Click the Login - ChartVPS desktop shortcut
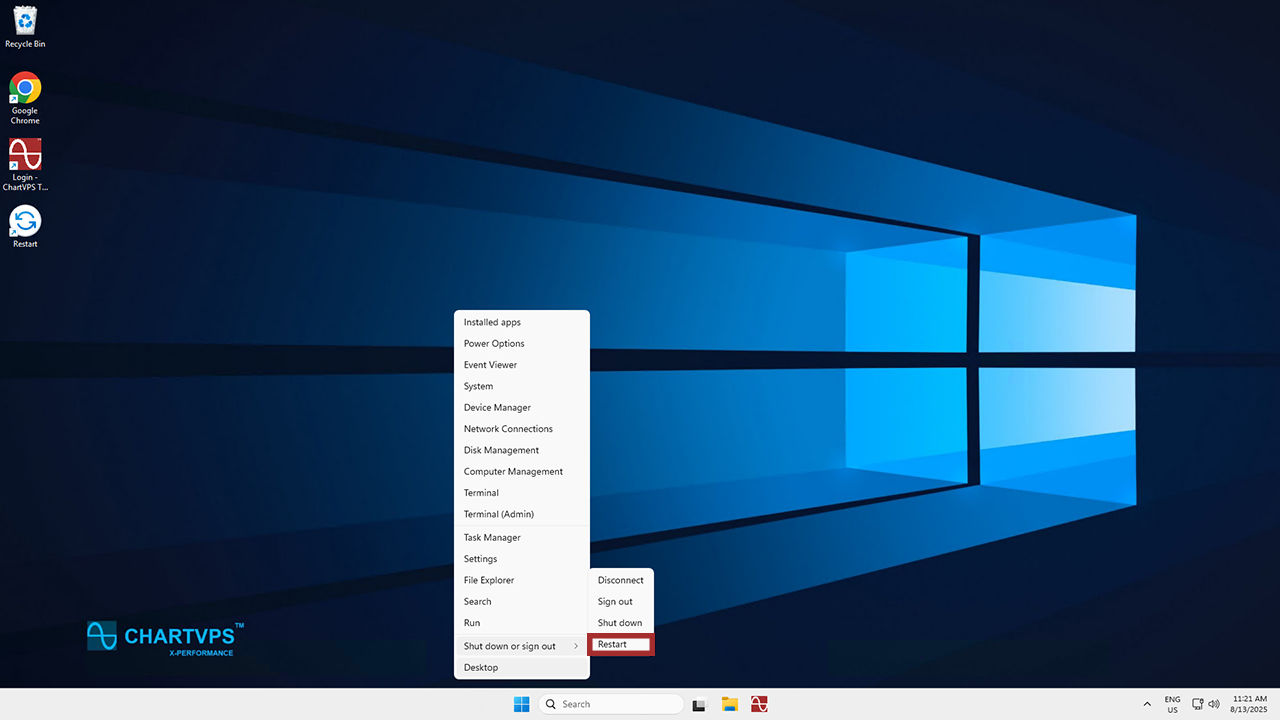Viewport: 1280px width, 720px height. (25, 156)
